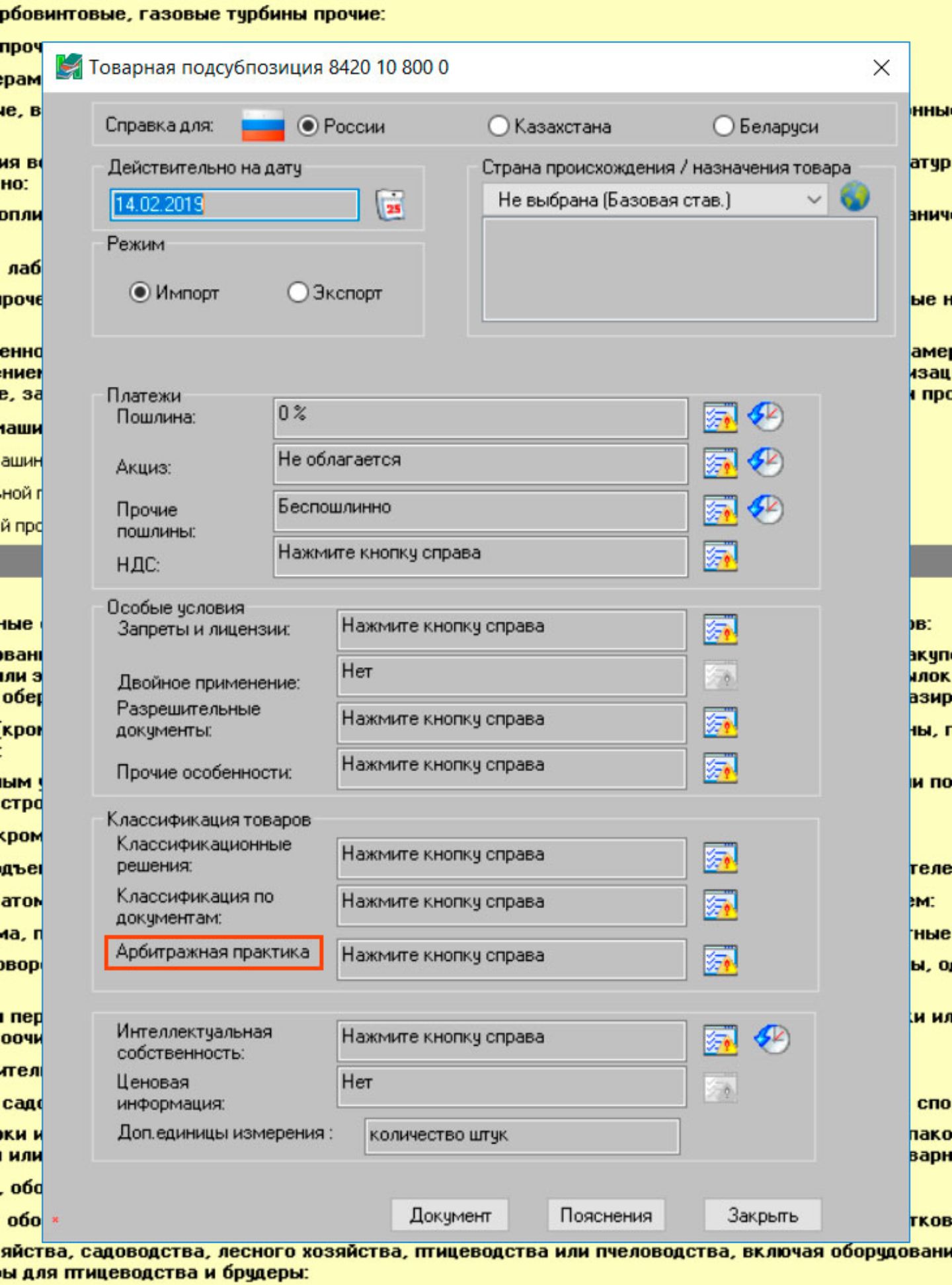
Task: Open details icon for НДС row
Action: click(720, 556)
